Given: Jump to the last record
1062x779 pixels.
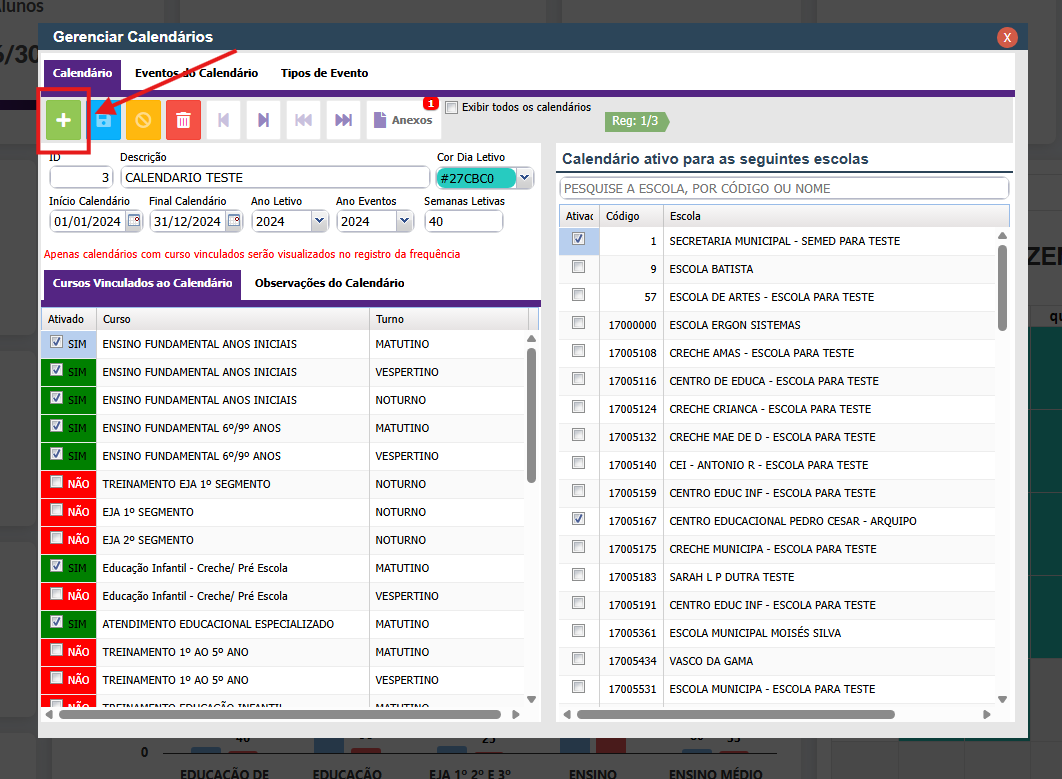Looking at the screenshot, I should point(343,120).
